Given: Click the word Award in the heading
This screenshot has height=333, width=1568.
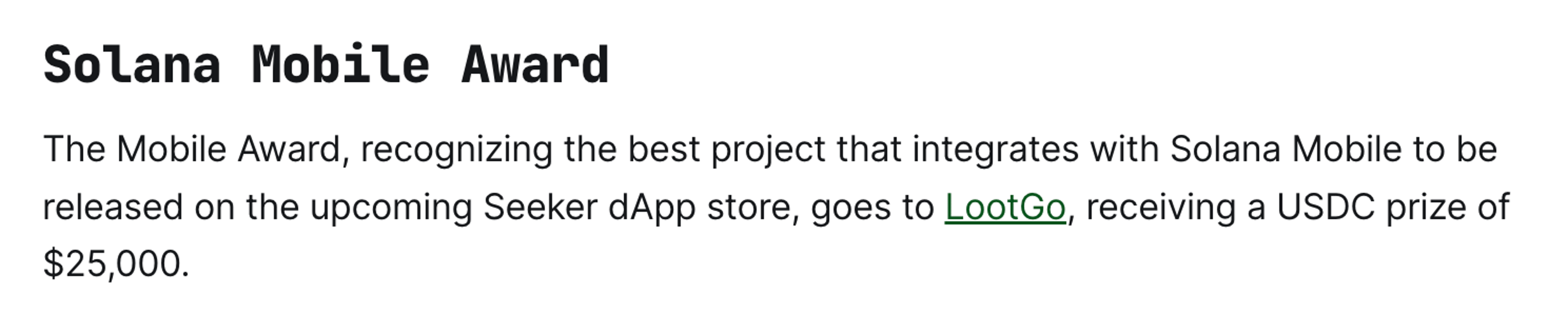Looking at the screenshot, I should click(x=536, y=64).
